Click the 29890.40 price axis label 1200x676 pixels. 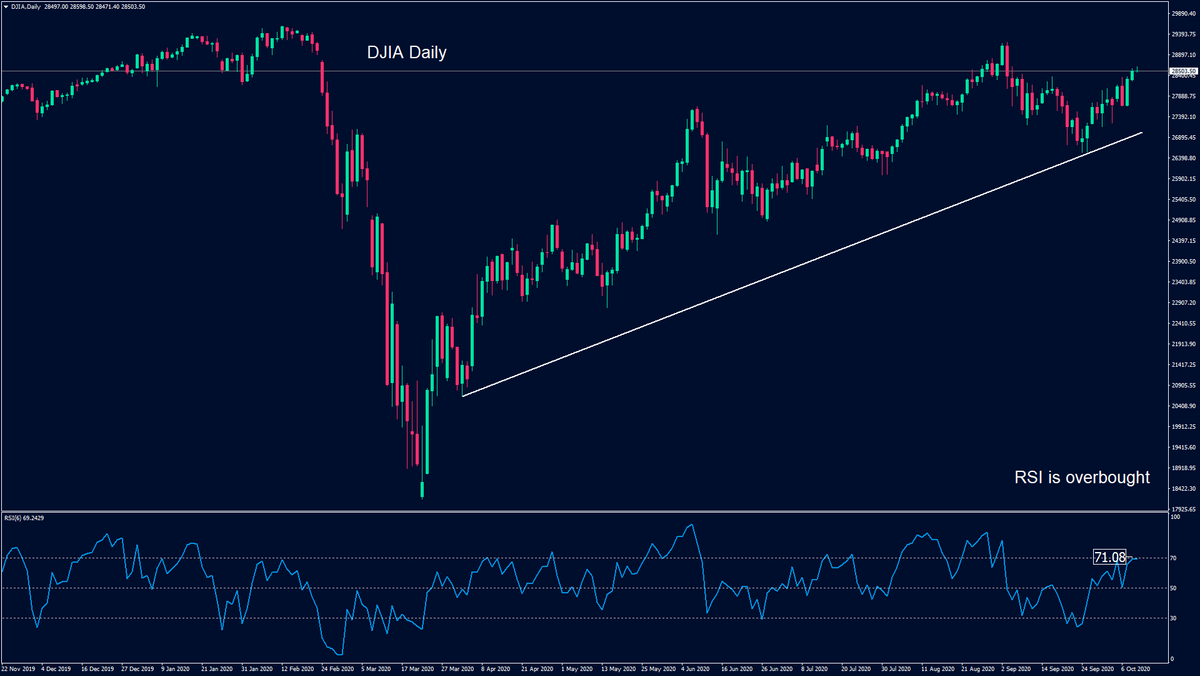[x=1182, y=14]
